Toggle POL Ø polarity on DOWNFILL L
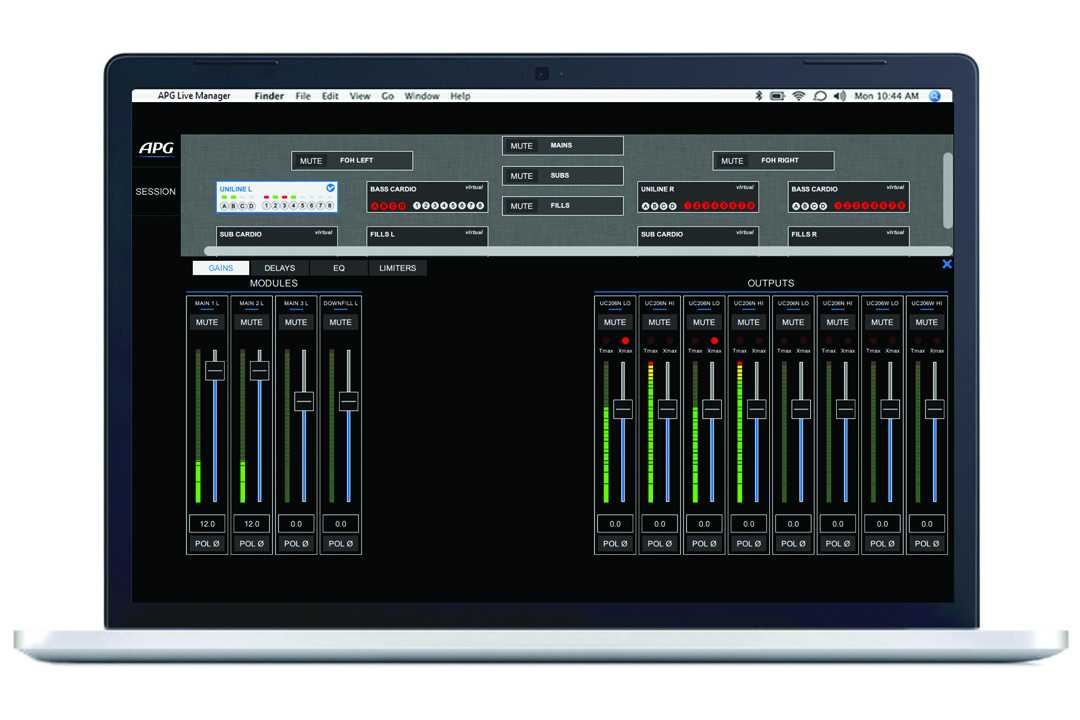The image size is (1080, 720). [340, 543]
